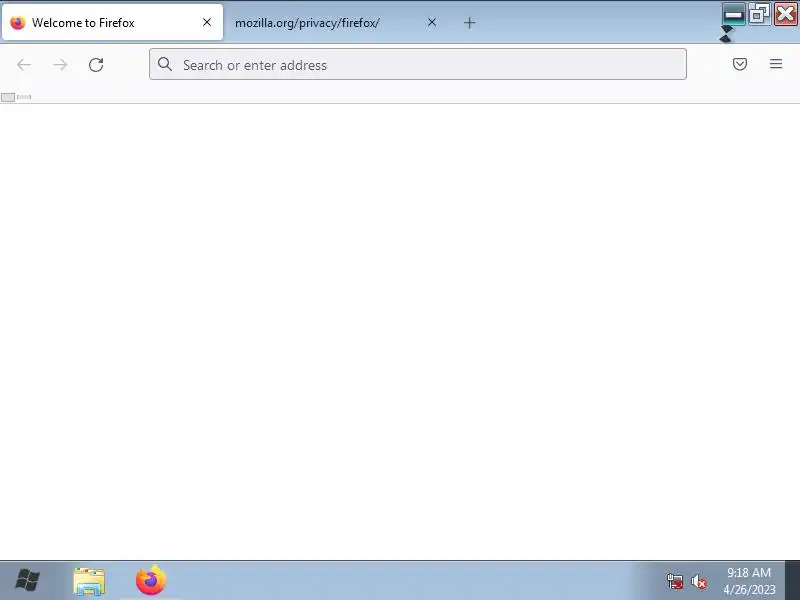Switch to the Welcome to Firefox tab
800x600 pixels.
click(112, 22)
